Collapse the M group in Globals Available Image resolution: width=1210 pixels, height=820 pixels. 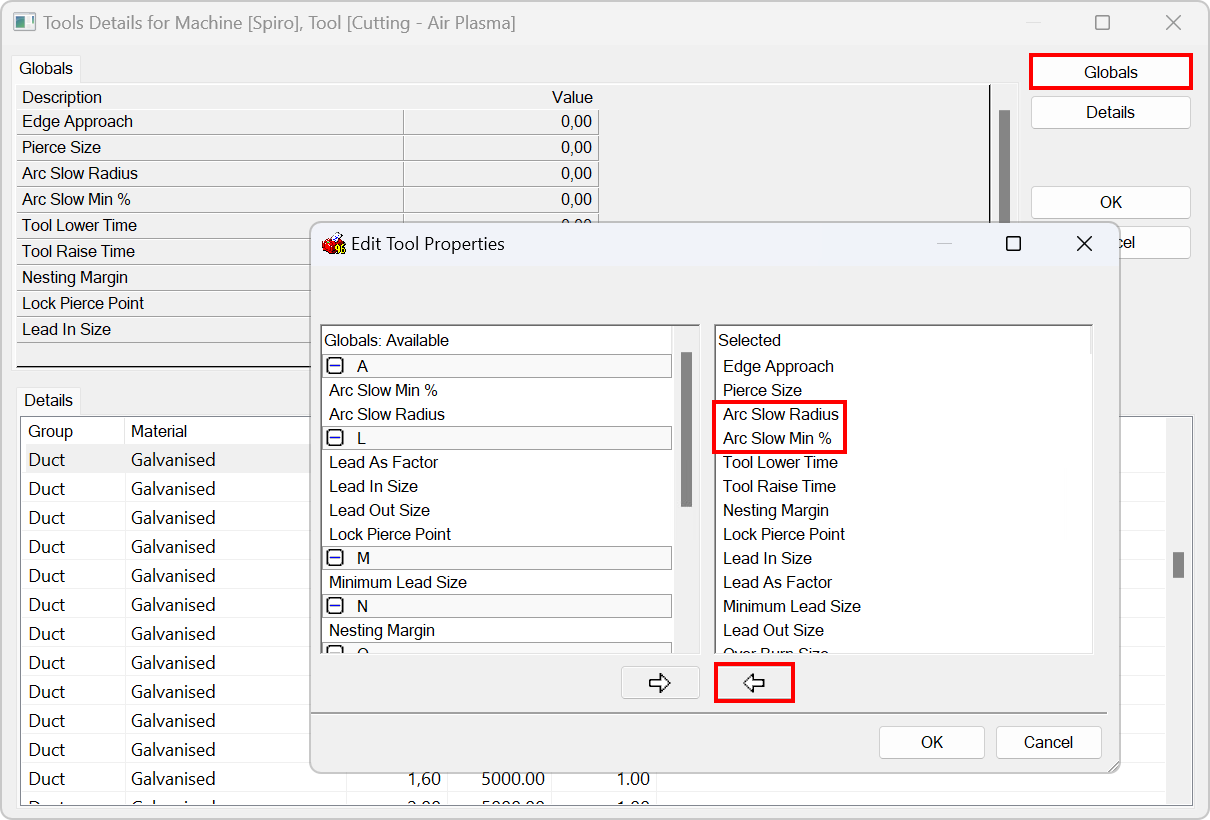coord(335,558)
